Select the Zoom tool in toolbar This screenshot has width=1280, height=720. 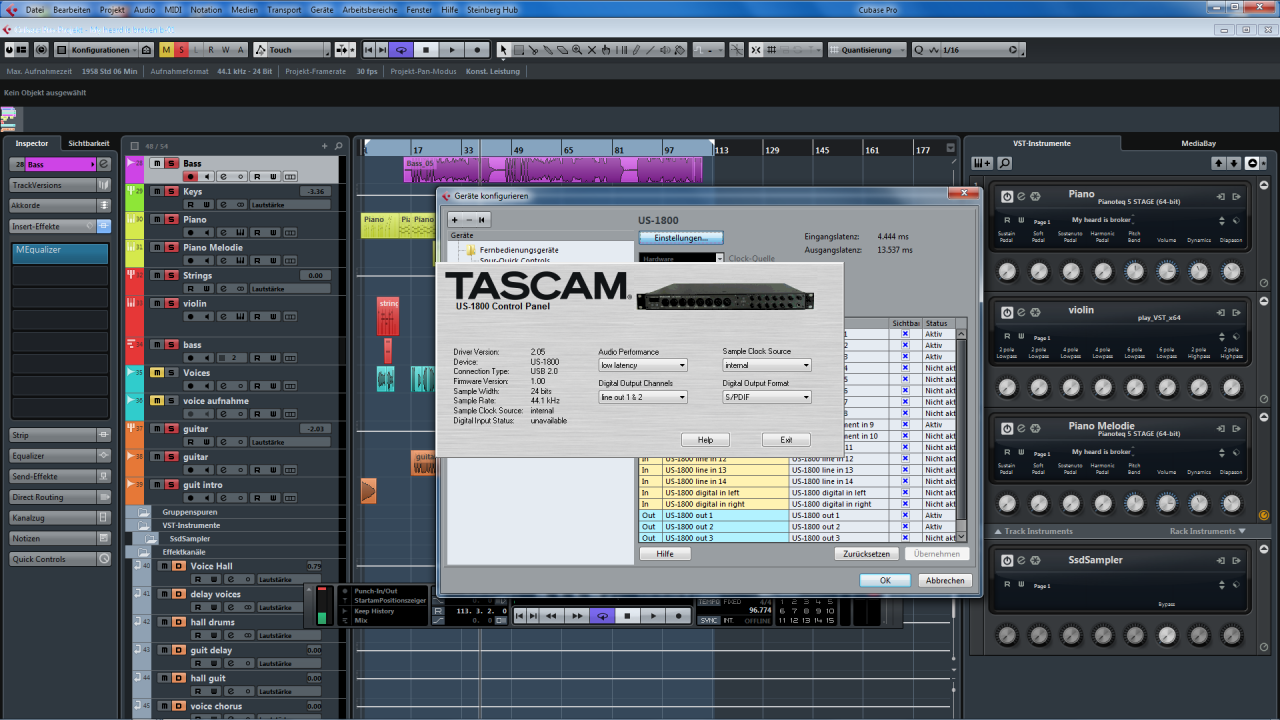pyautogui.click(x=577, y=50)
